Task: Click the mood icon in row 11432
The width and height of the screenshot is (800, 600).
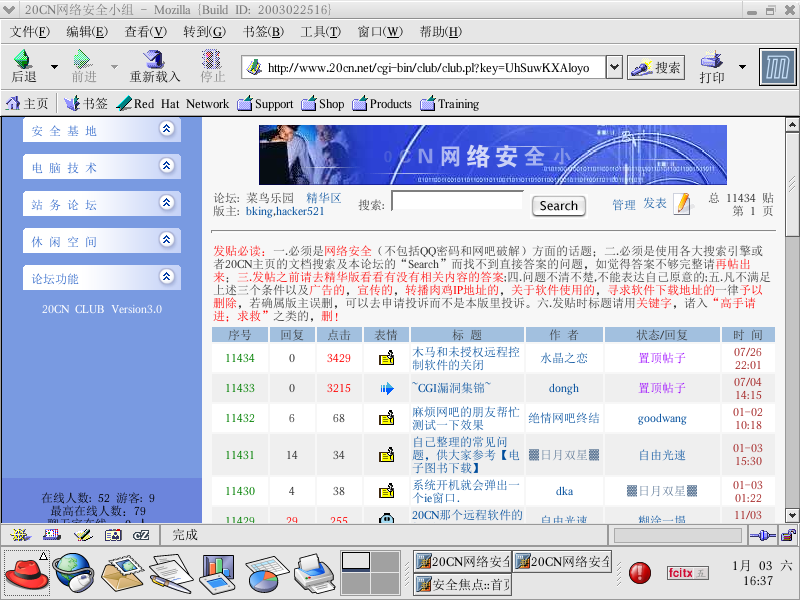Action: tap(387, 418)
